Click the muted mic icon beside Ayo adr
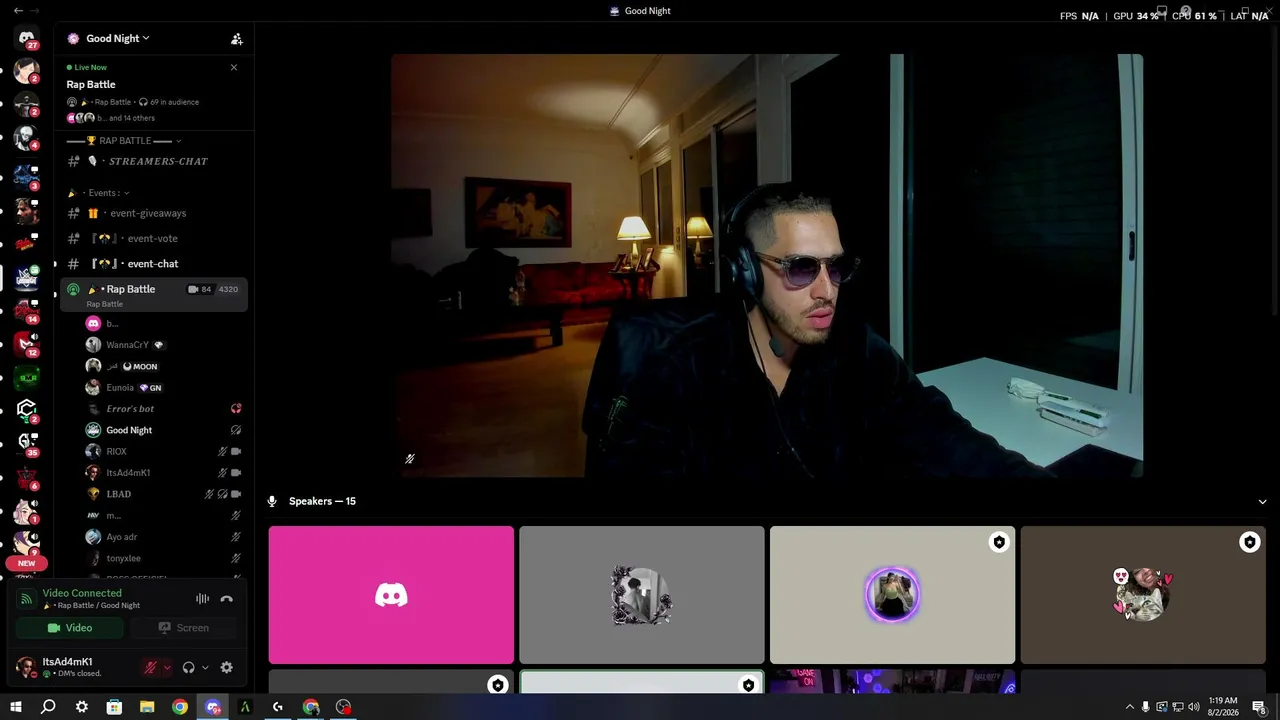 pos(236,537)
